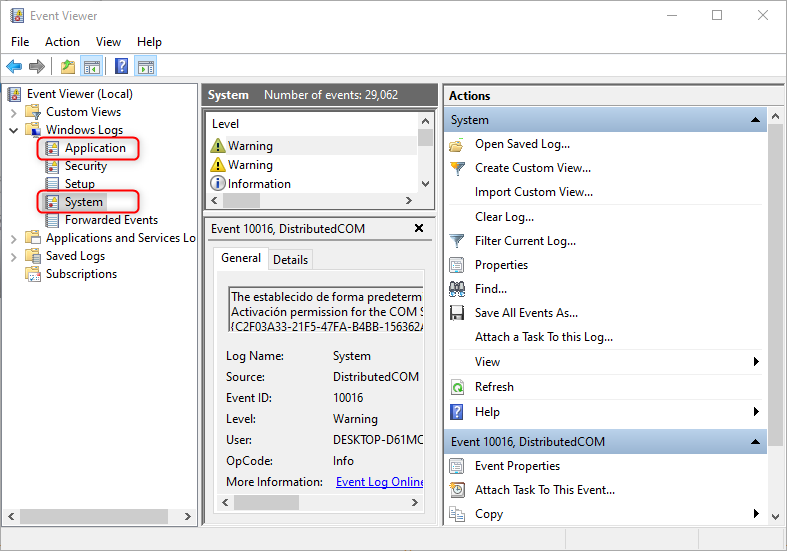Toggle the Show/Hide Console Tree icon

point(92,67)
